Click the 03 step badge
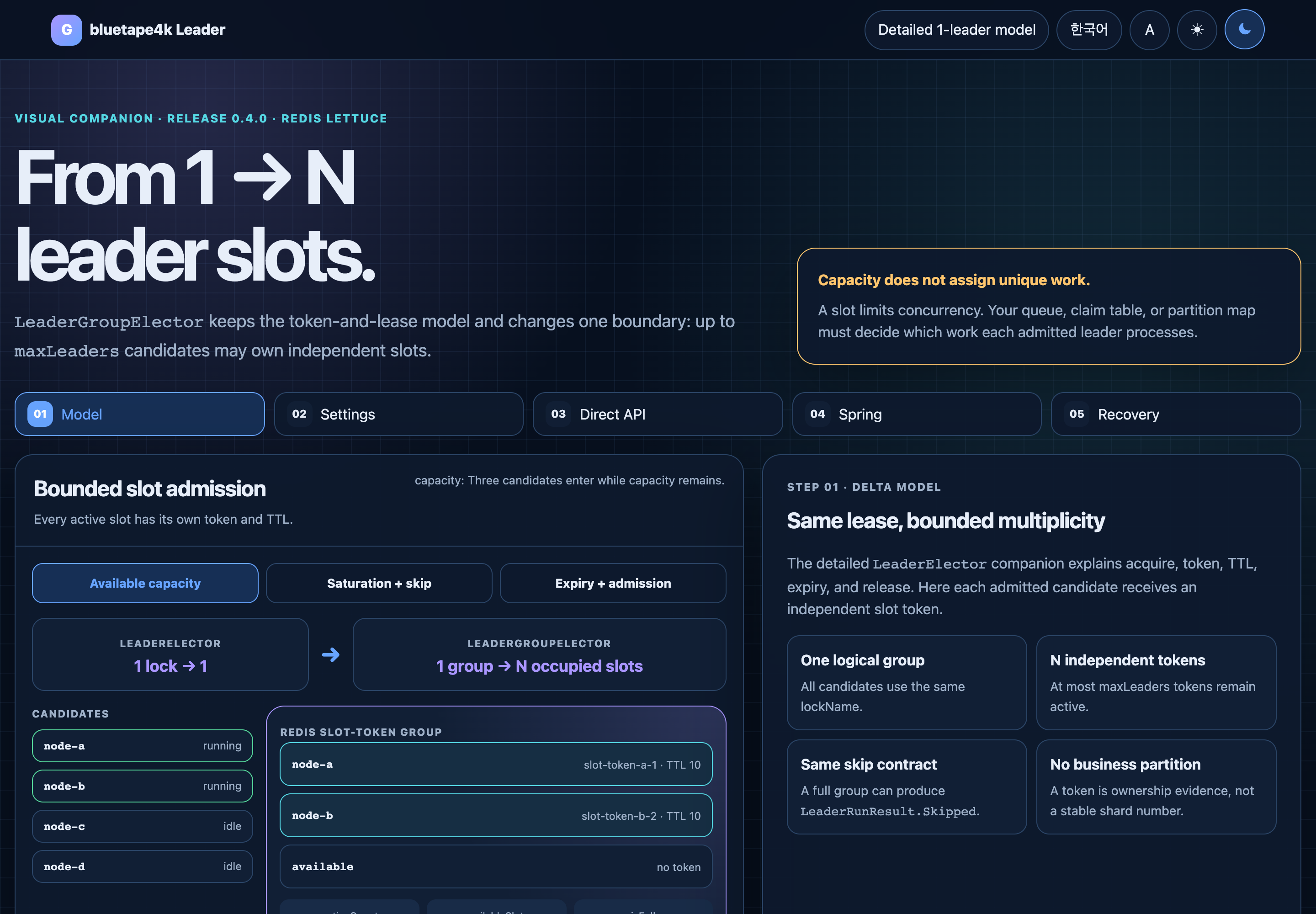The width and height of the screenshot is (1316, 914). (558, 414)
